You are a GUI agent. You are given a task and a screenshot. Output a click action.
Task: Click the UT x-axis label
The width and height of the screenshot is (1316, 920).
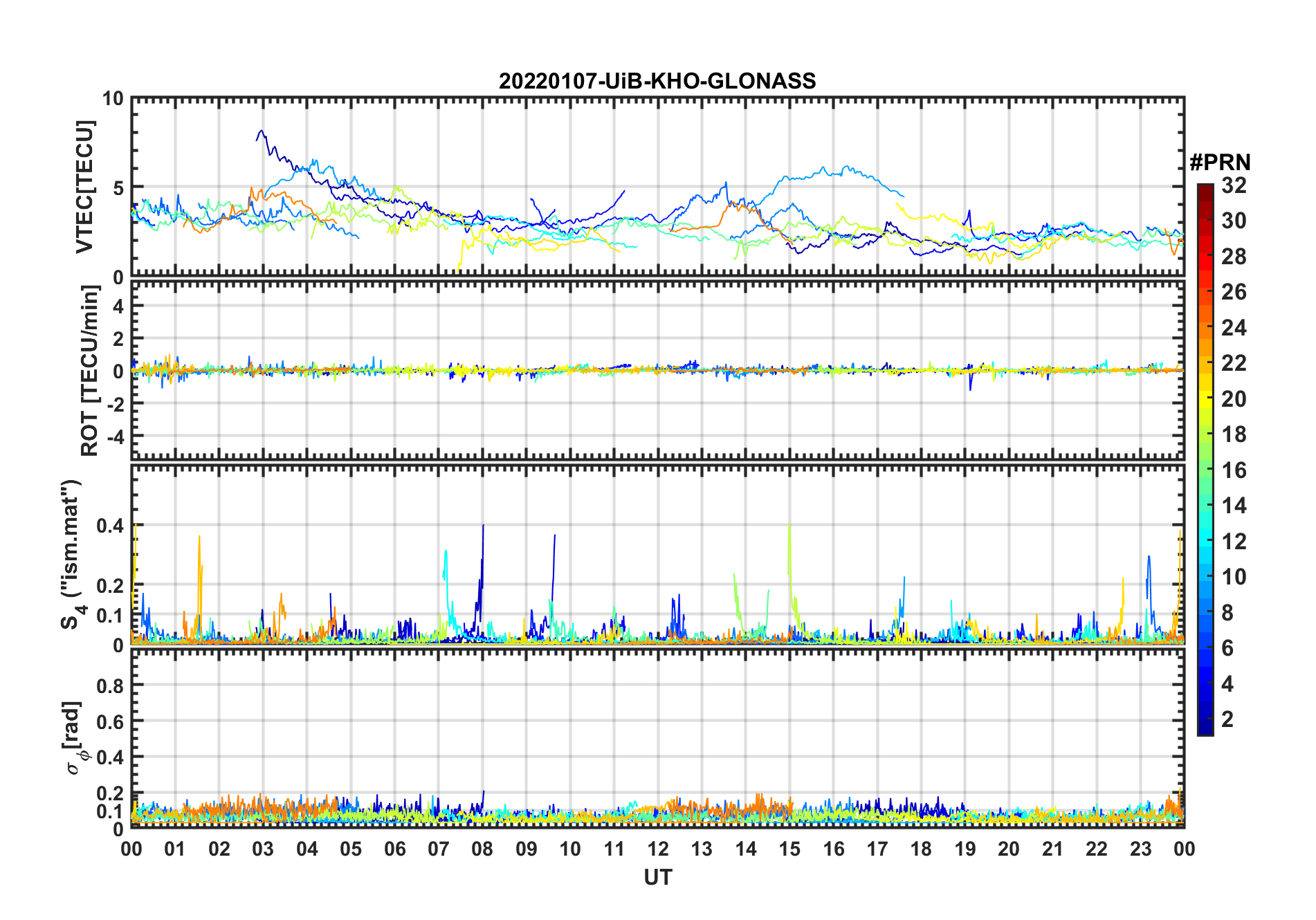[x=658, y=877]
